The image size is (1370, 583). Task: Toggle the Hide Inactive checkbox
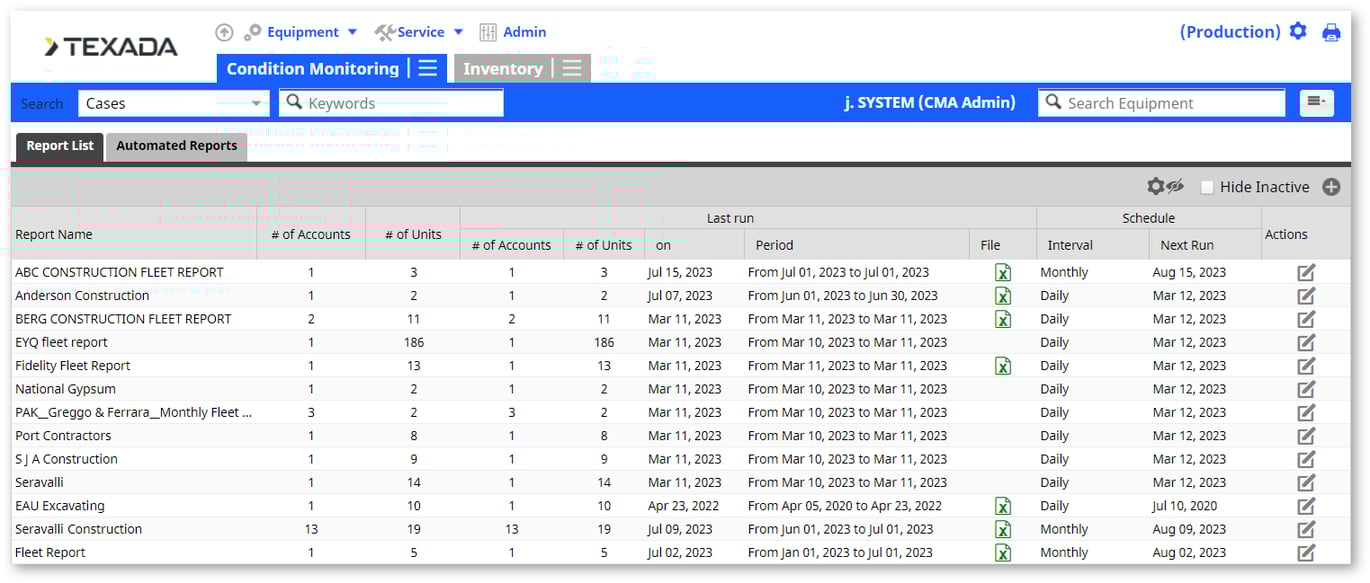tap(1207, 187)
